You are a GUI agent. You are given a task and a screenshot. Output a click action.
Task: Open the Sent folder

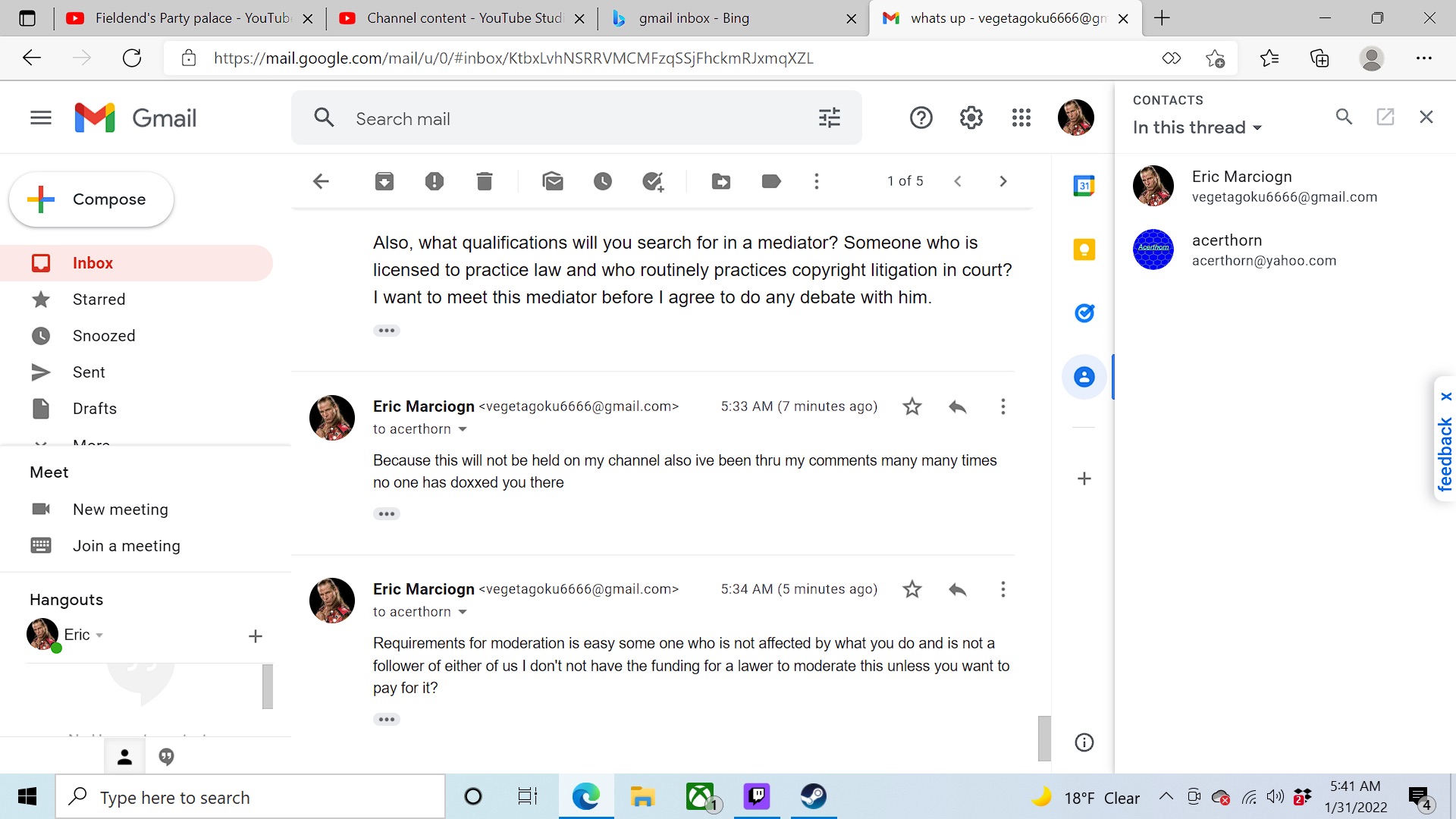(x=136, y=372)
